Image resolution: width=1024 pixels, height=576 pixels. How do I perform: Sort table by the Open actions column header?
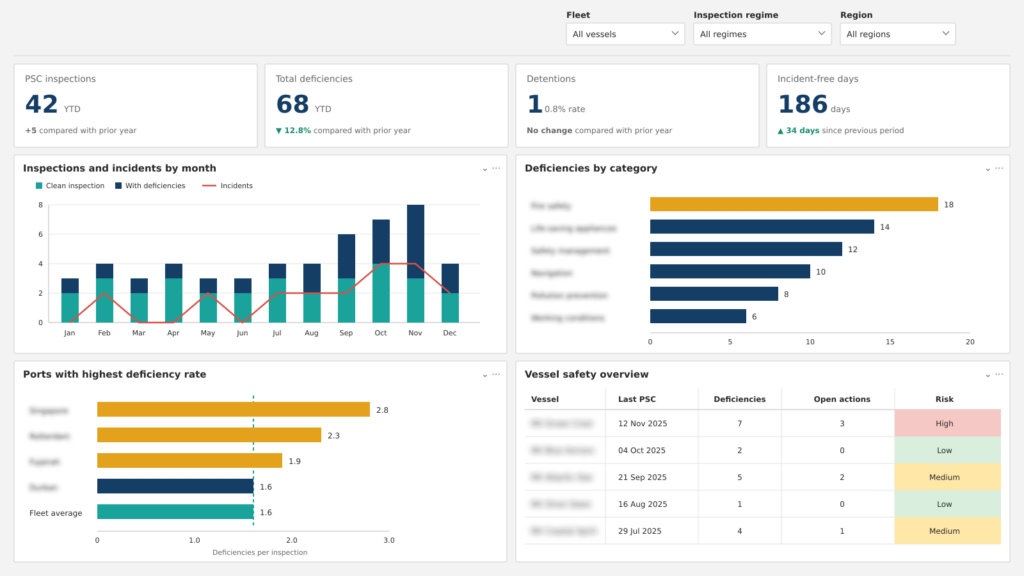click(842, 400)
